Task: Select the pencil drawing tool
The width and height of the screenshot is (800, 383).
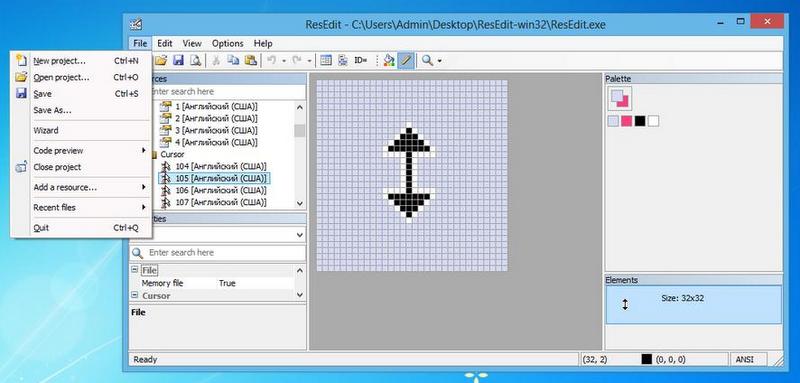Action: tap(406, 60)
